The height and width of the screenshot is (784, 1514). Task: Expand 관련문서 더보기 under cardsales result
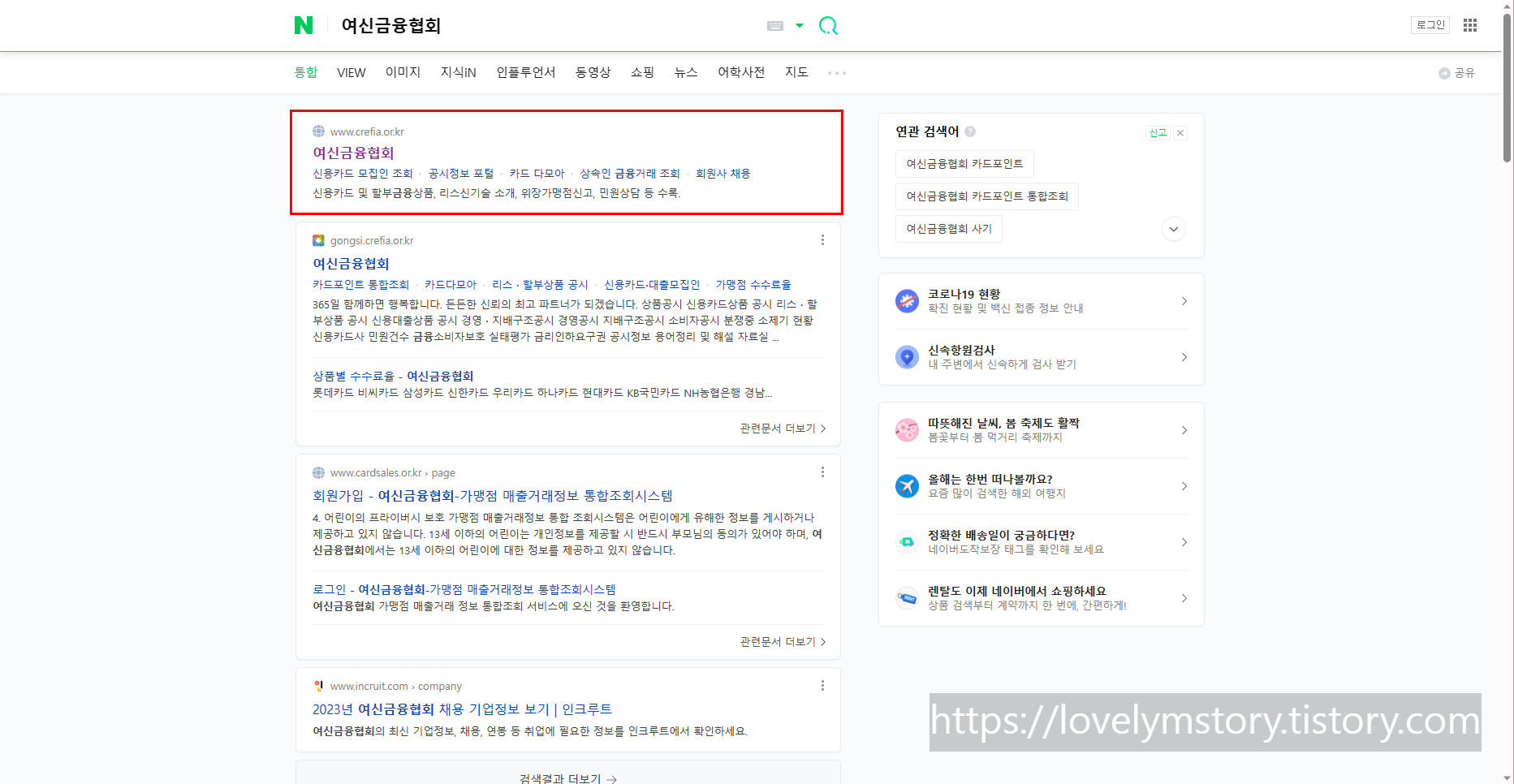783,642
